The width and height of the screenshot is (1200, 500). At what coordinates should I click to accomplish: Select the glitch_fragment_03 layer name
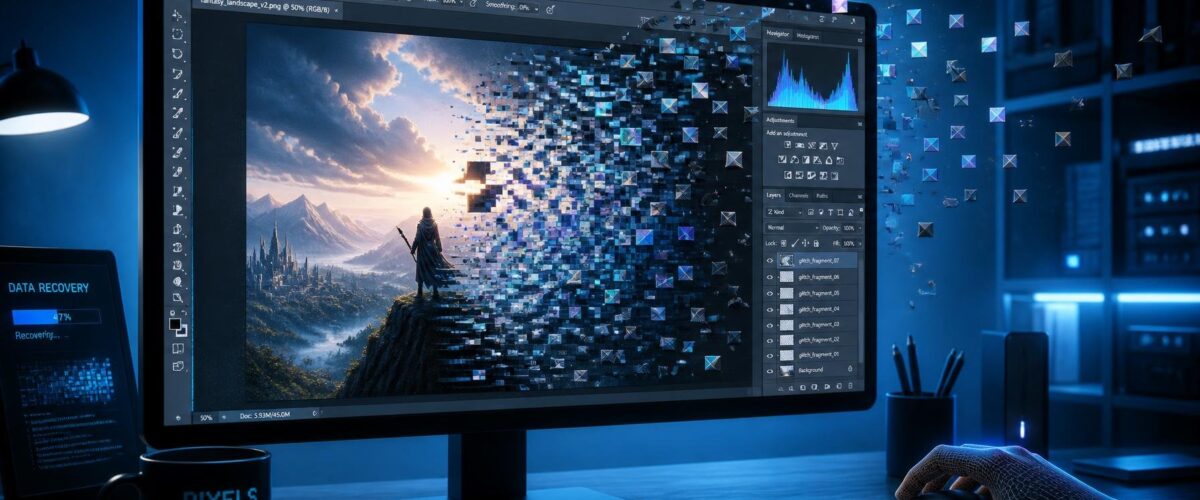pyautogui.click(x=819, y=324)
